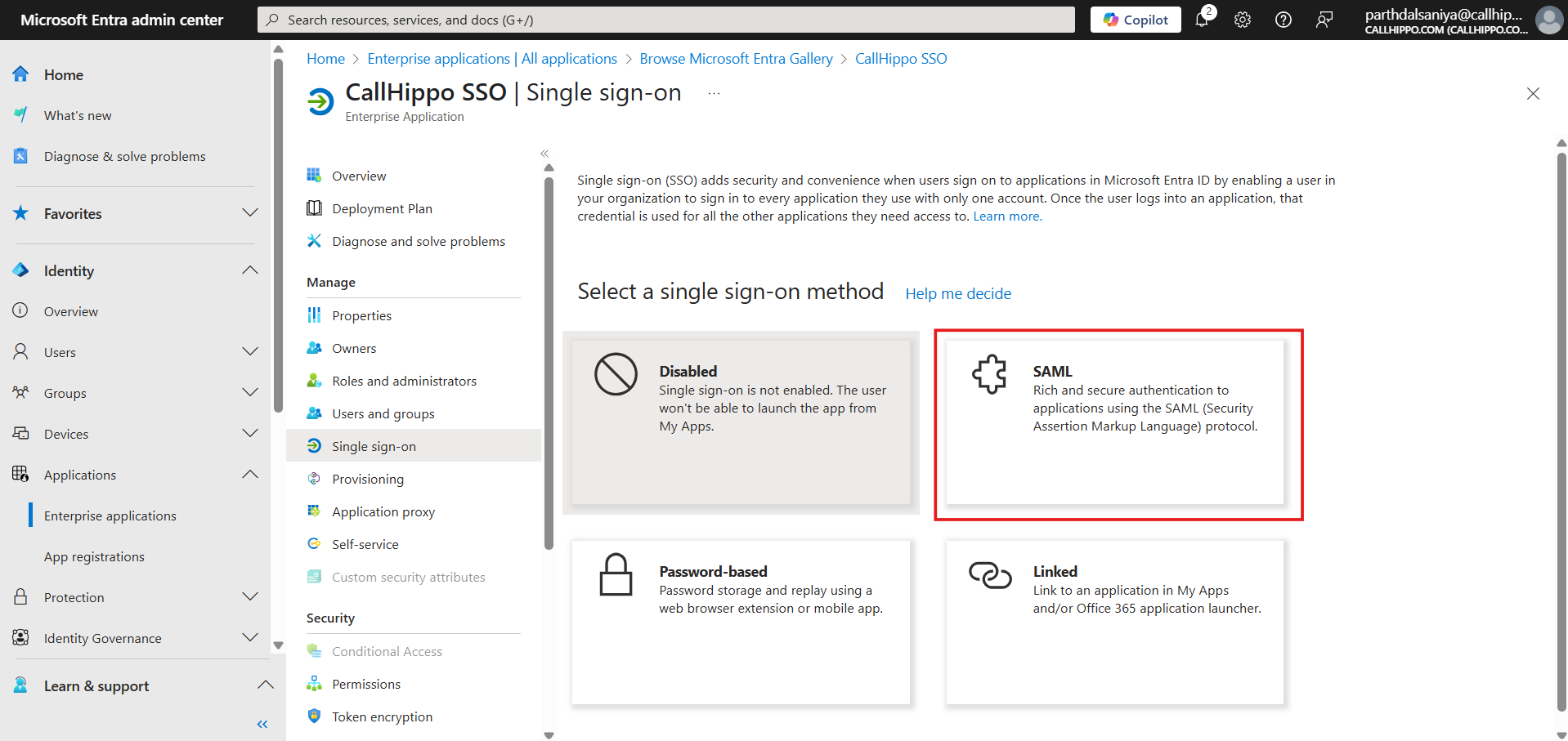Click the left navigation scroll down arrow
This screenshot has height=741, width=1568.
coord(279,645)
